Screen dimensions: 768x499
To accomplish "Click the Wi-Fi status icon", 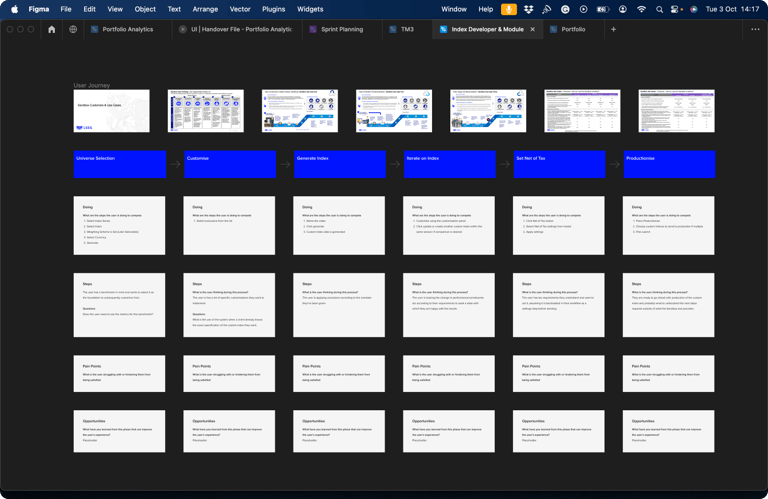I will tap(641, 9).
